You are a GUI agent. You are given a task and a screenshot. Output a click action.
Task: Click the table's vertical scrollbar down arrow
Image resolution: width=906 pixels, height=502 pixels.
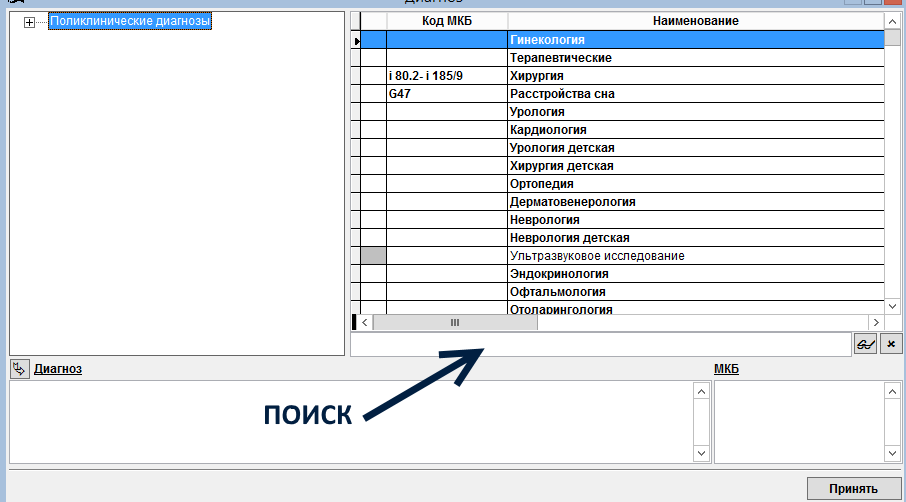(x=893, y=305)
